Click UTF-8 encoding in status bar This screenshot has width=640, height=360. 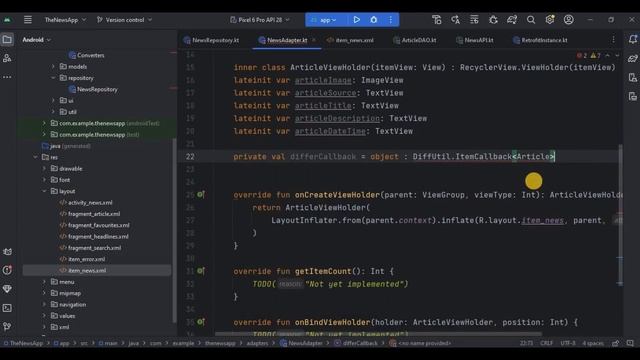567,343
